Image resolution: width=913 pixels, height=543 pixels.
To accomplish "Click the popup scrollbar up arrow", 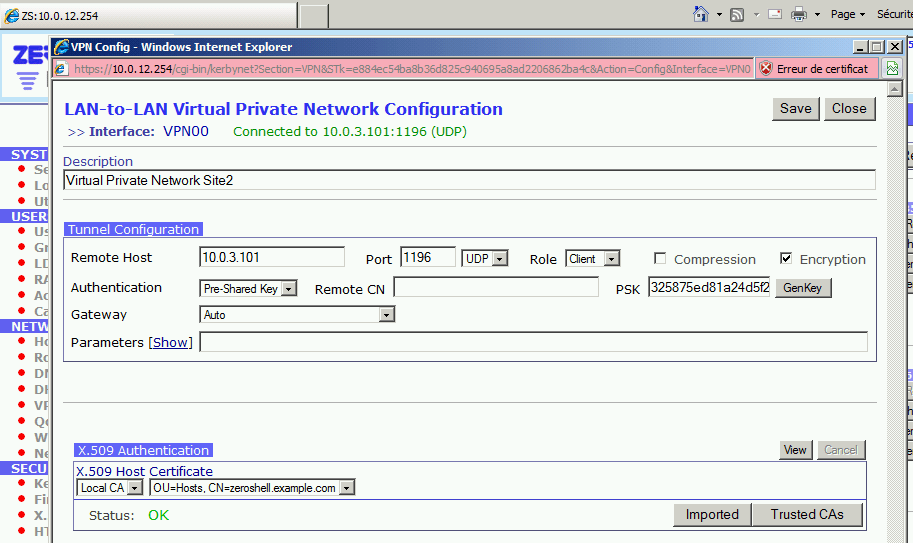I will [x=895, y=89].
